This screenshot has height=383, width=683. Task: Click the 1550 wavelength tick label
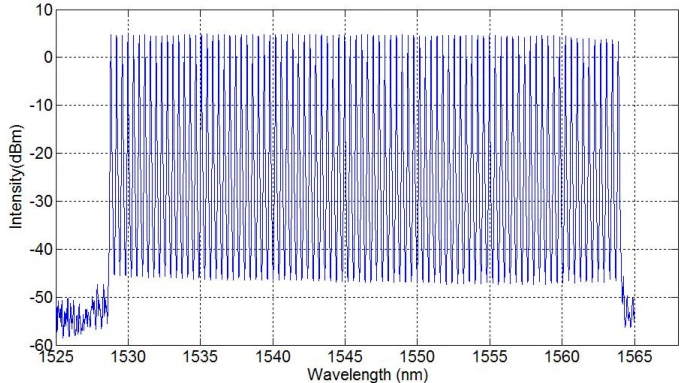(x=417, y=357)
